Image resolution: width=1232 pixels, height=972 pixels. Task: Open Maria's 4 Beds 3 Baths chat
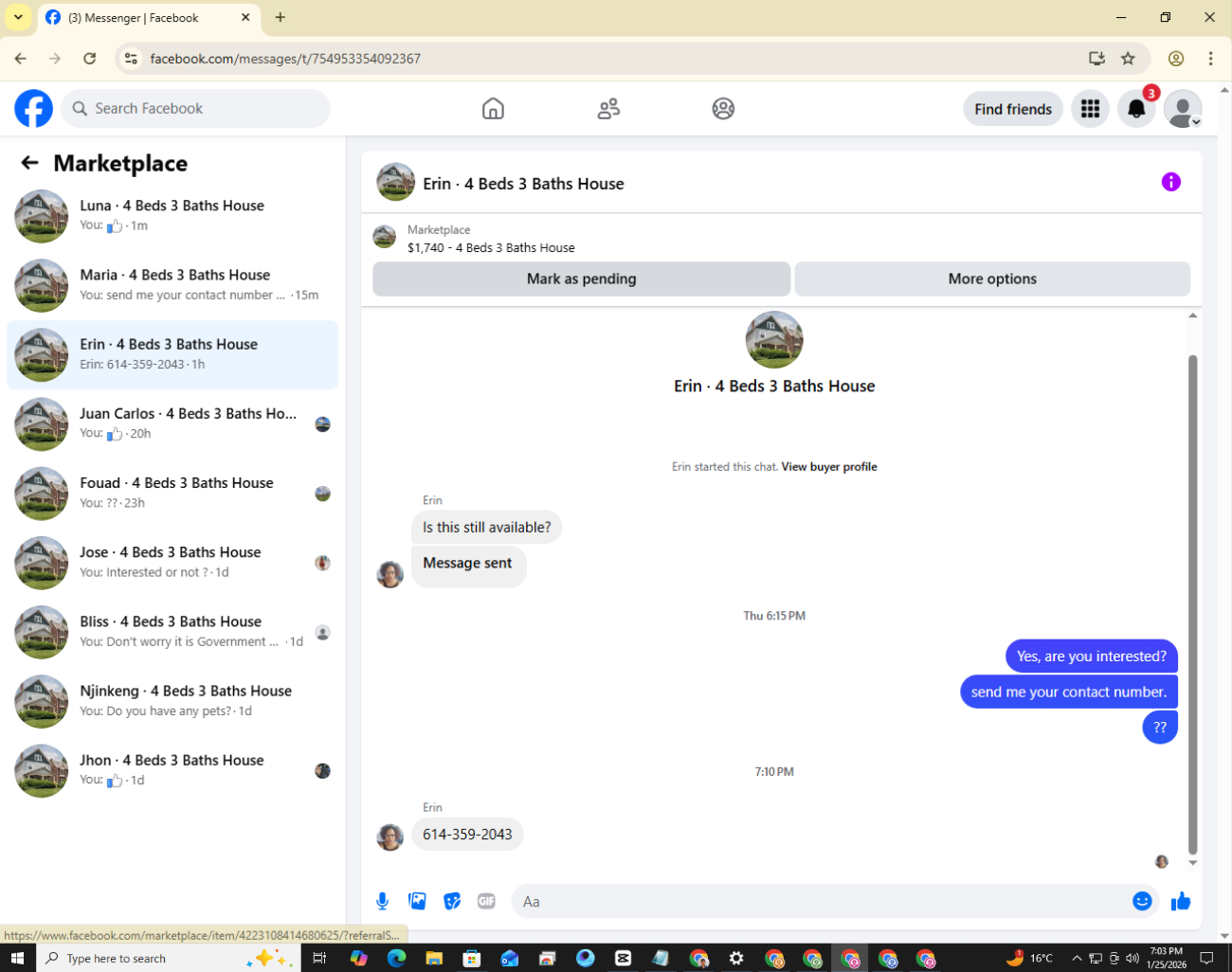(x=172, y=285)
